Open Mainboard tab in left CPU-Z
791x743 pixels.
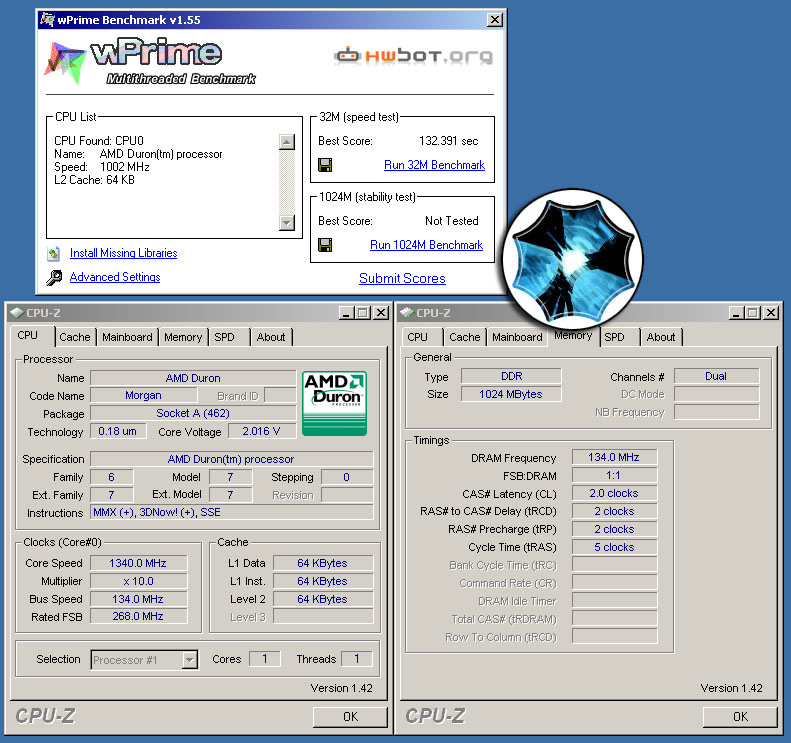click(127, 337)
